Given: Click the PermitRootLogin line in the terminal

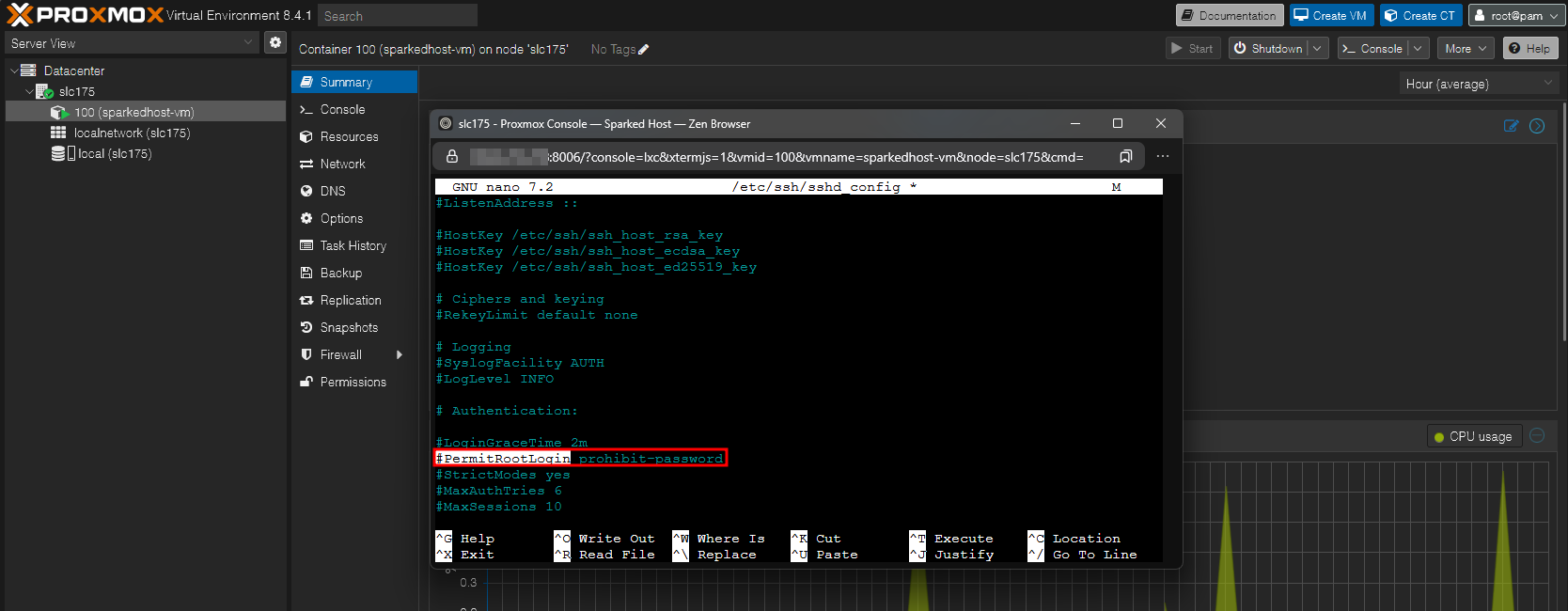Looking at the screenshot, I should point(580,458).
